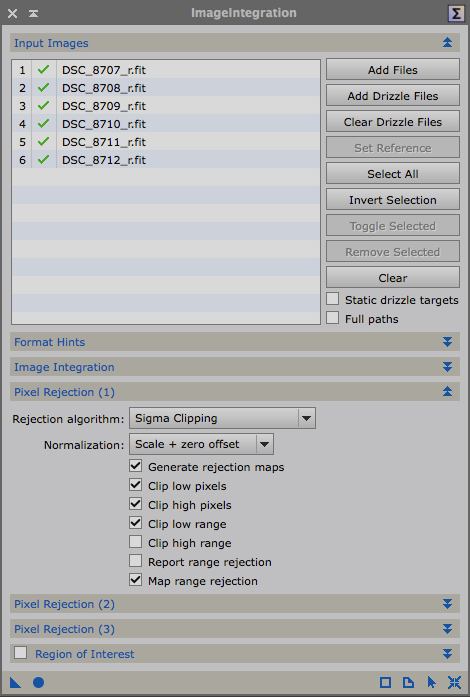Click the Track View square icon
Viewport: 470px width, 697px height.
[x=386, y=682]
